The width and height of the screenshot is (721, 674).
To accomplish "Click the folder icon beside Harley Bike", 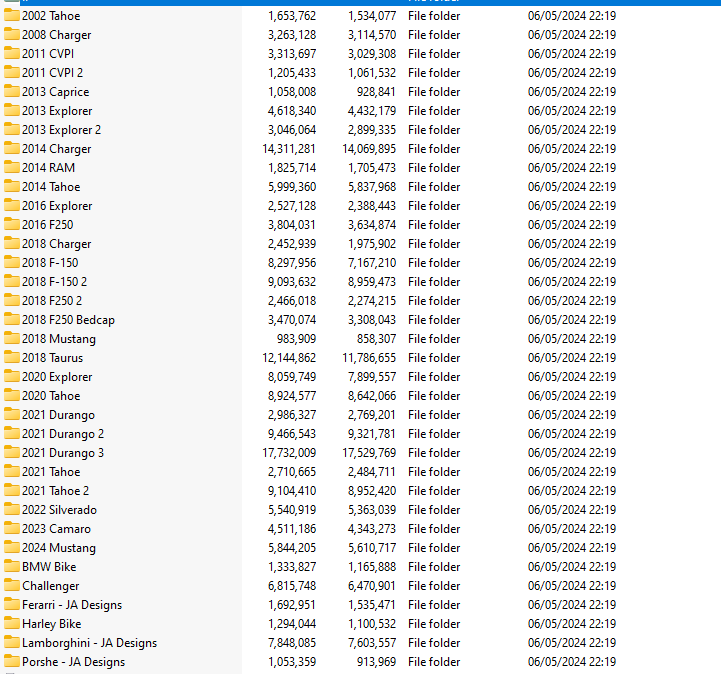I will click(11, 623).
